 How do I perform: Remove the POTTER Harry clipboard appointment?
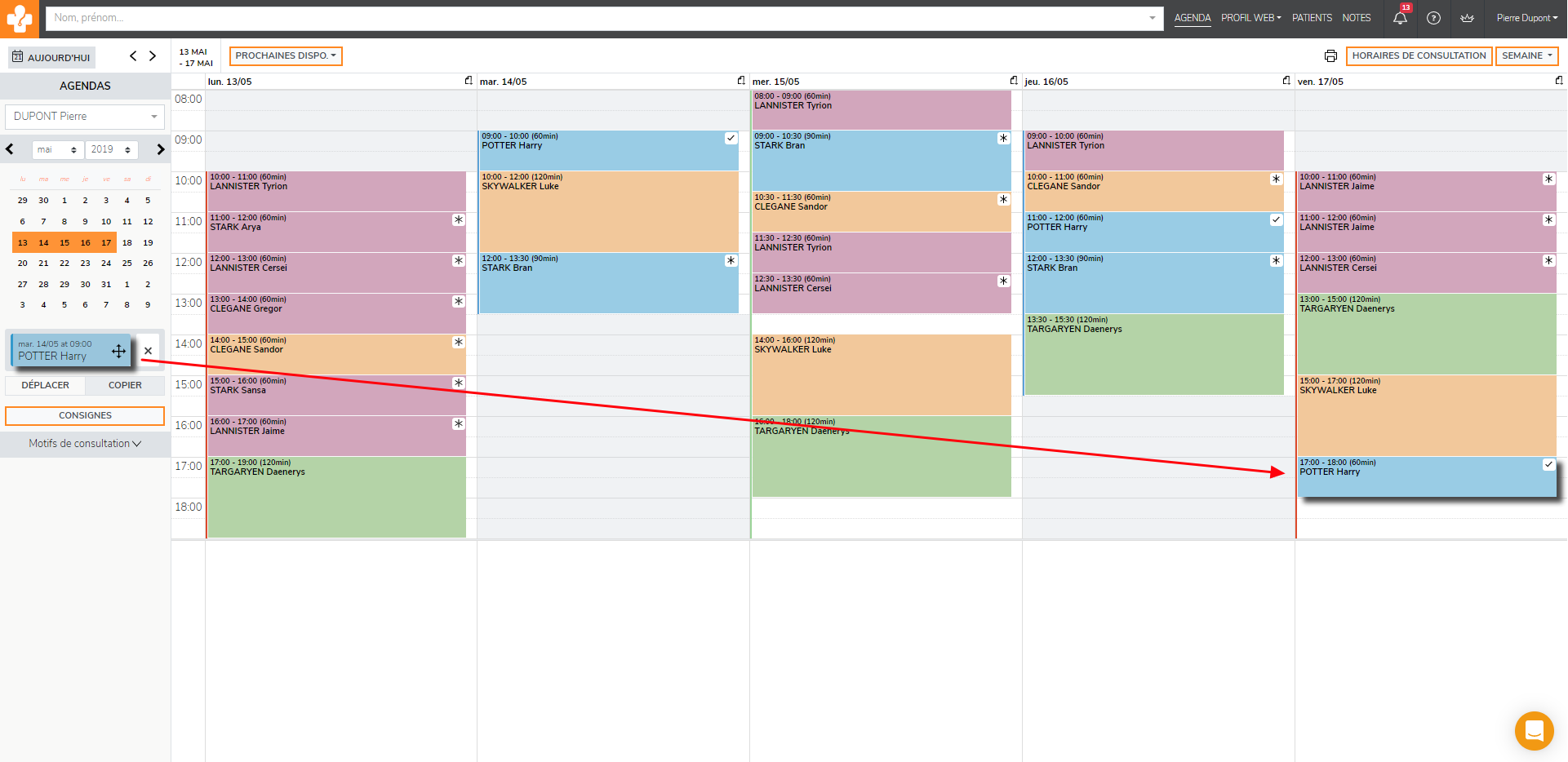coord(148,351)
